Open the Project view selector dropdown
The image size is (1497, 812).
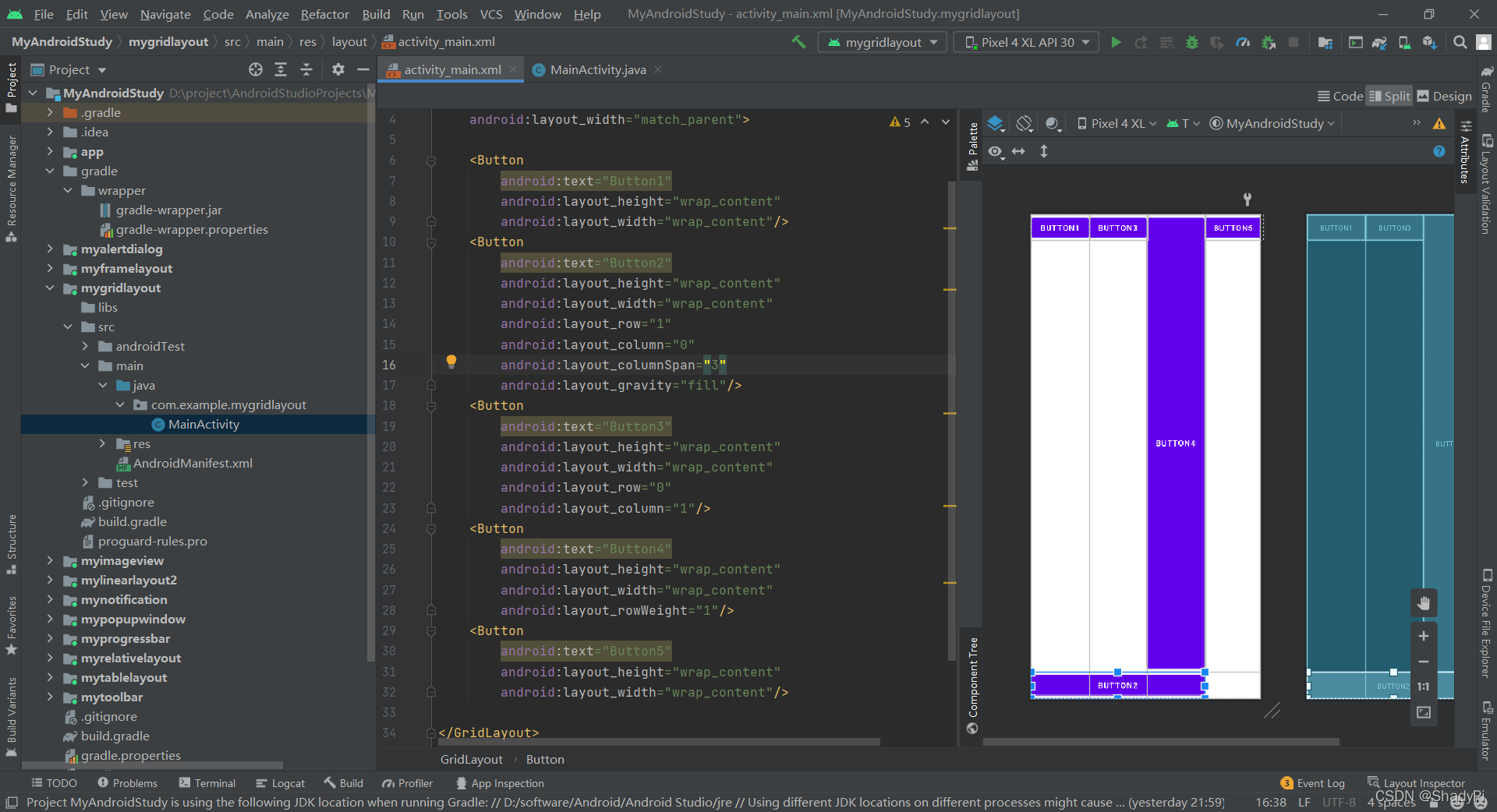(69, 69)
